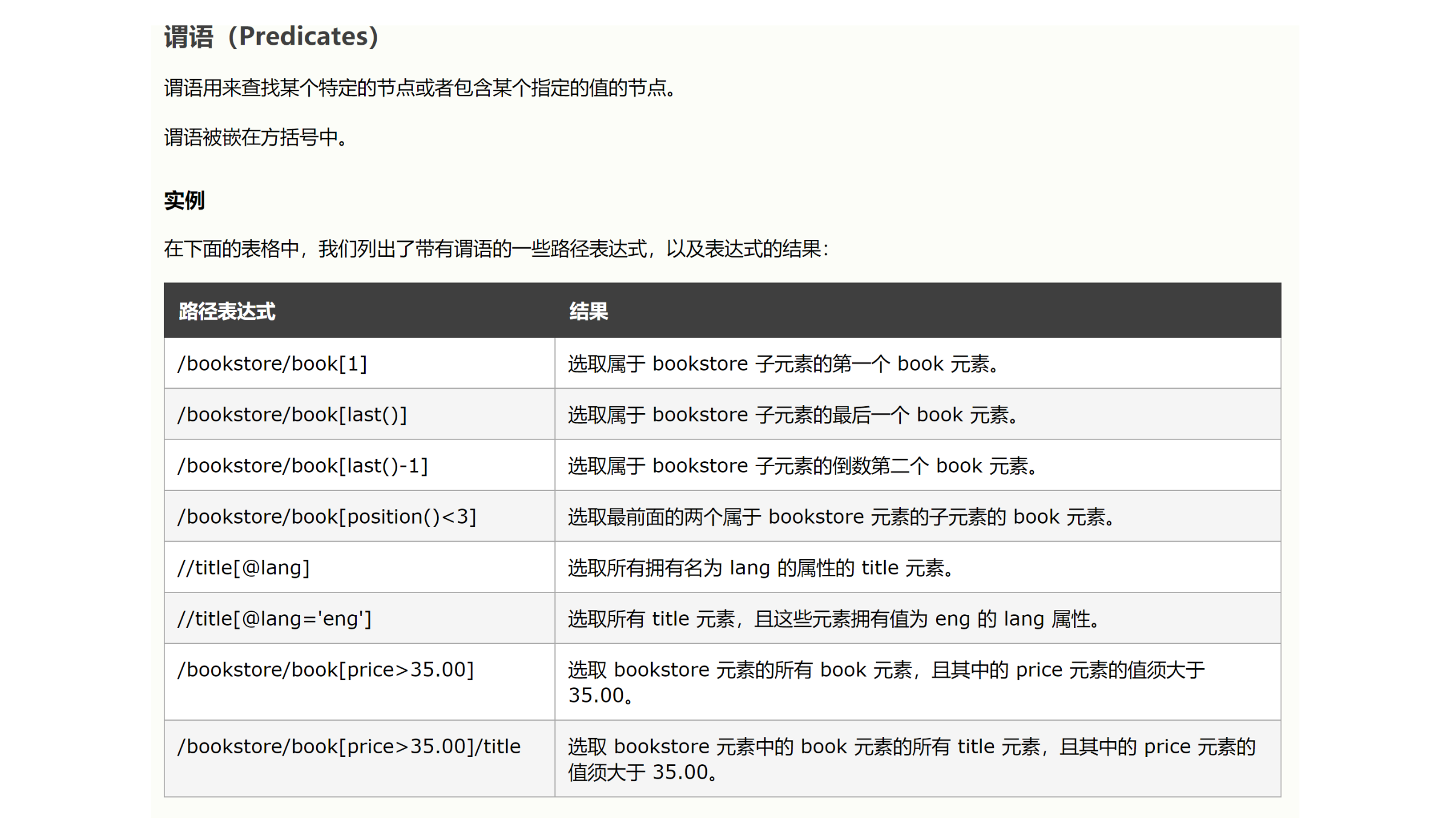This screenshot has height=821, width=1456.
Task: Click the result text about 倒数第二个 book
Action: click(803, 466)
